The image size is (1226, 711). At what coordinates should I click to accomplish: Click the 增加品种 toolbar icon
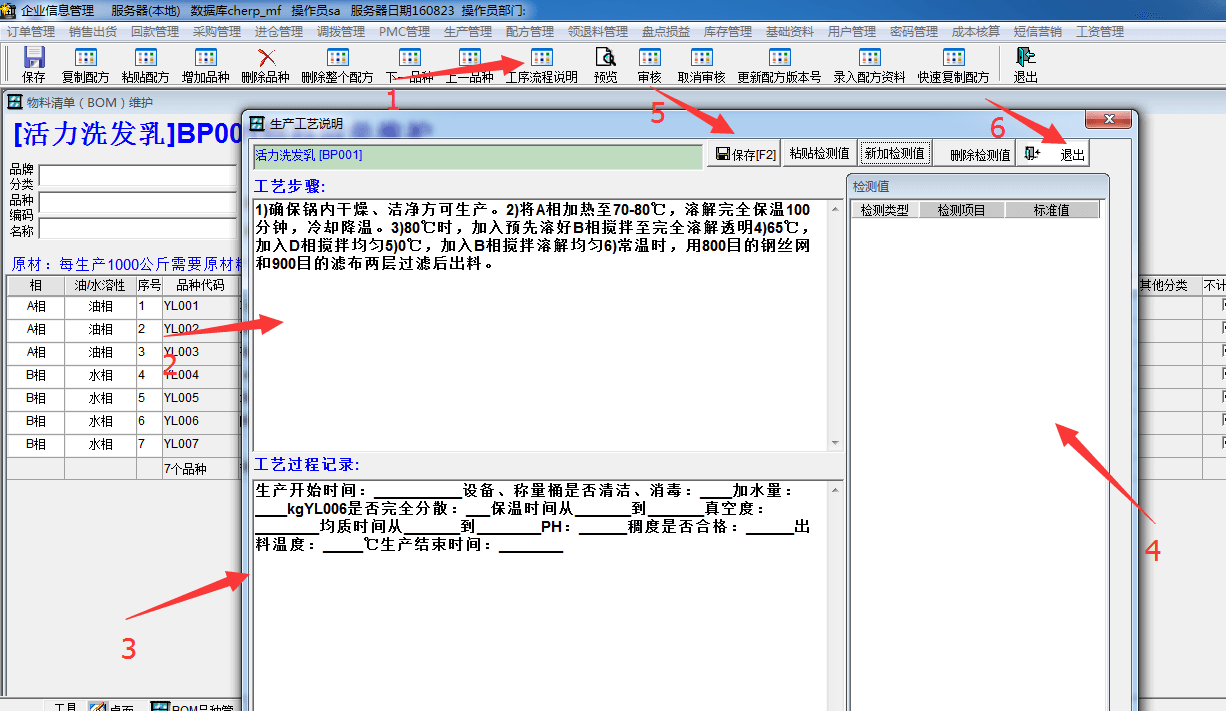207,58
